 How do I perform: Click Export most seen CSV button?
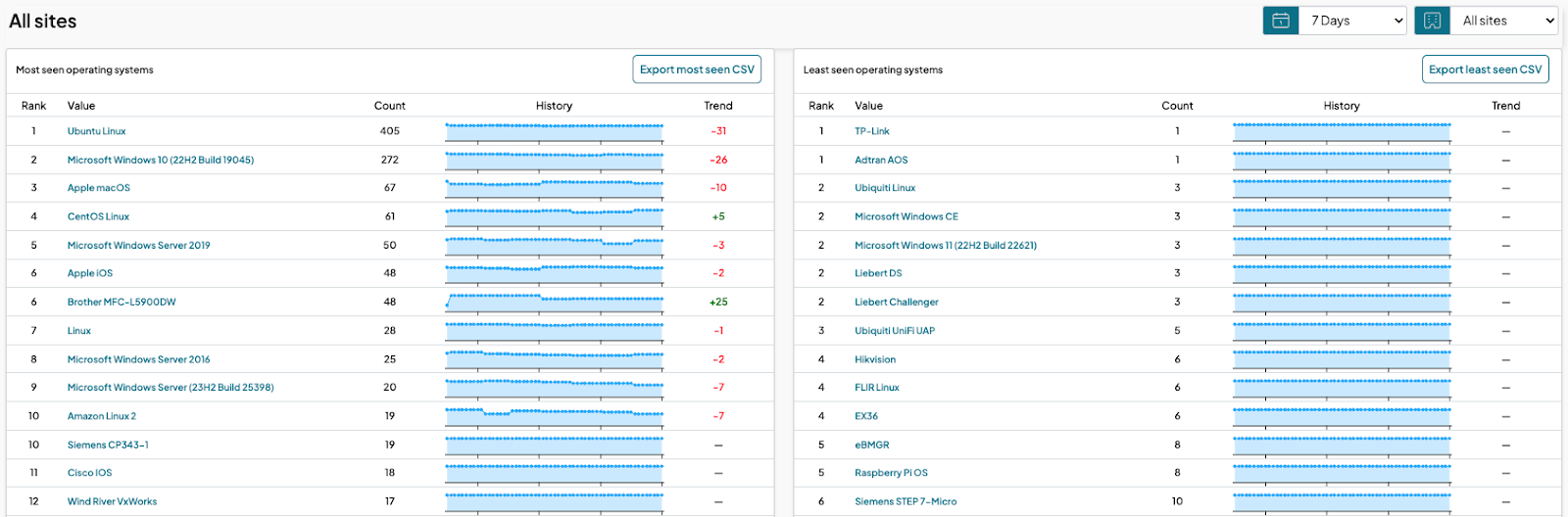coord(697,70)
